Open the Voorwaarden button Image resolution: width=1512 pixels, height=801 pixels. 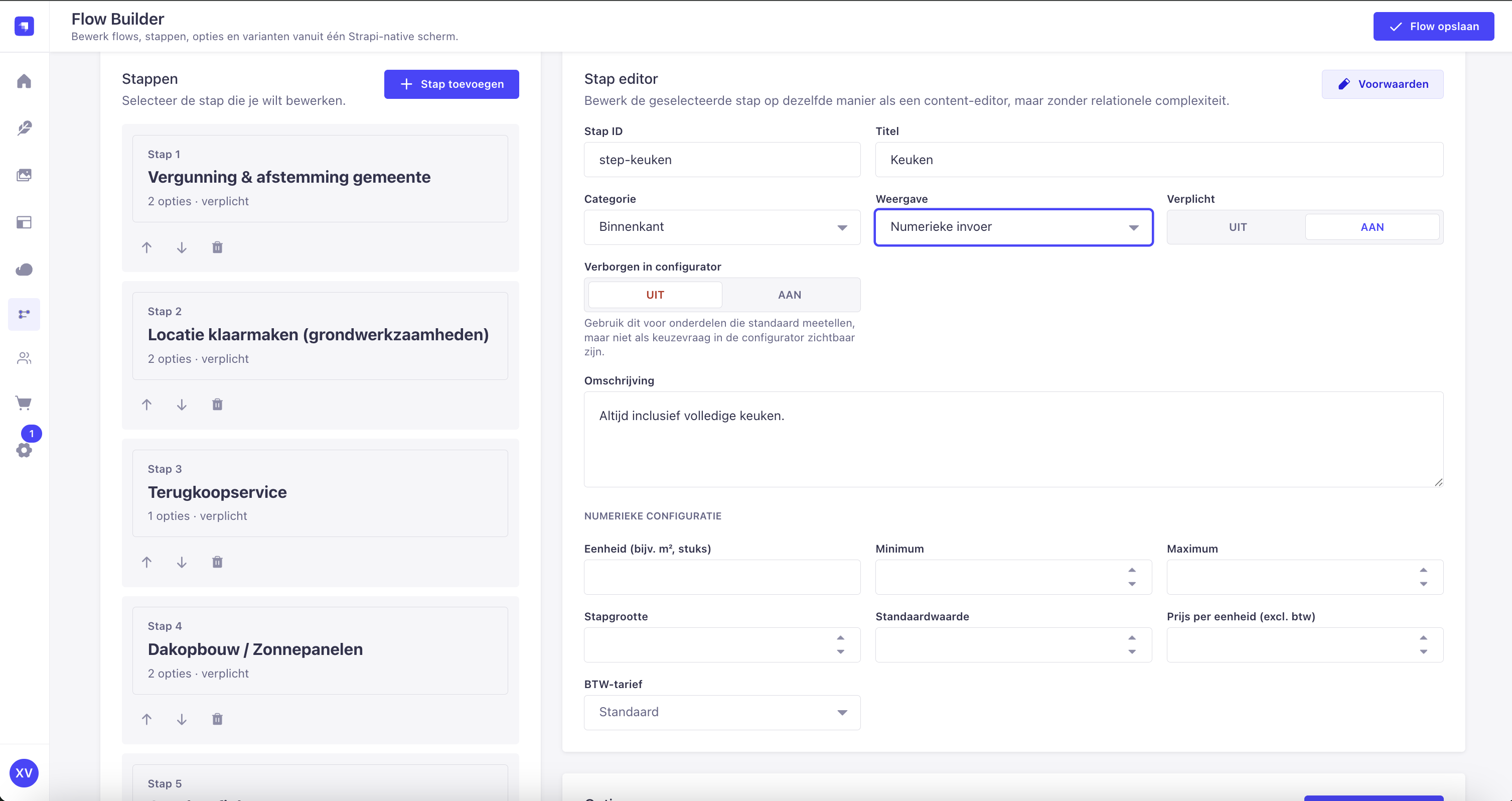(x=1382, y=84)
